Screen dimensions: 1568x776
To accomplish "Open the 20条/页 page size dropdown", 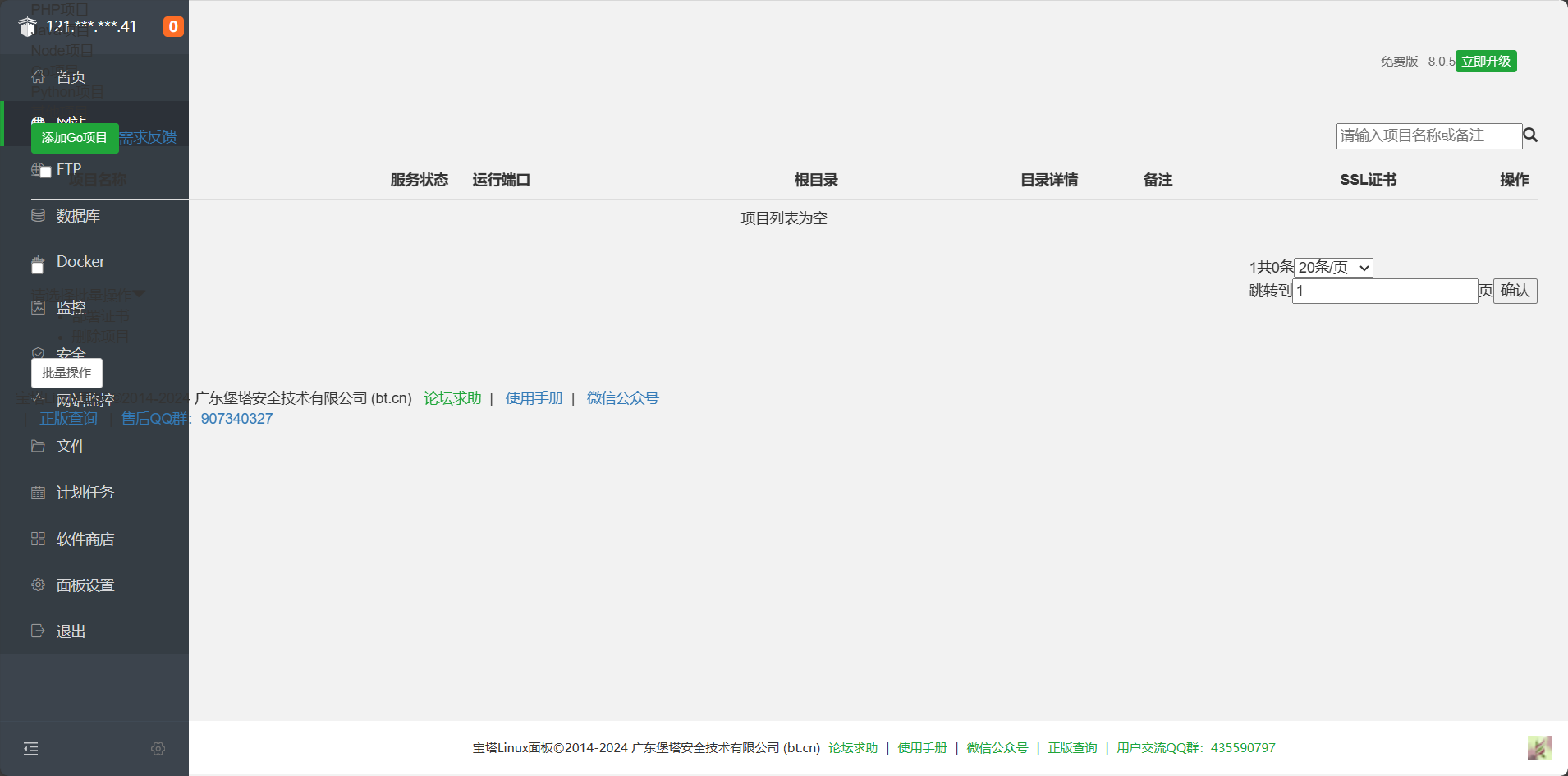I will [x=1334, y=268].
